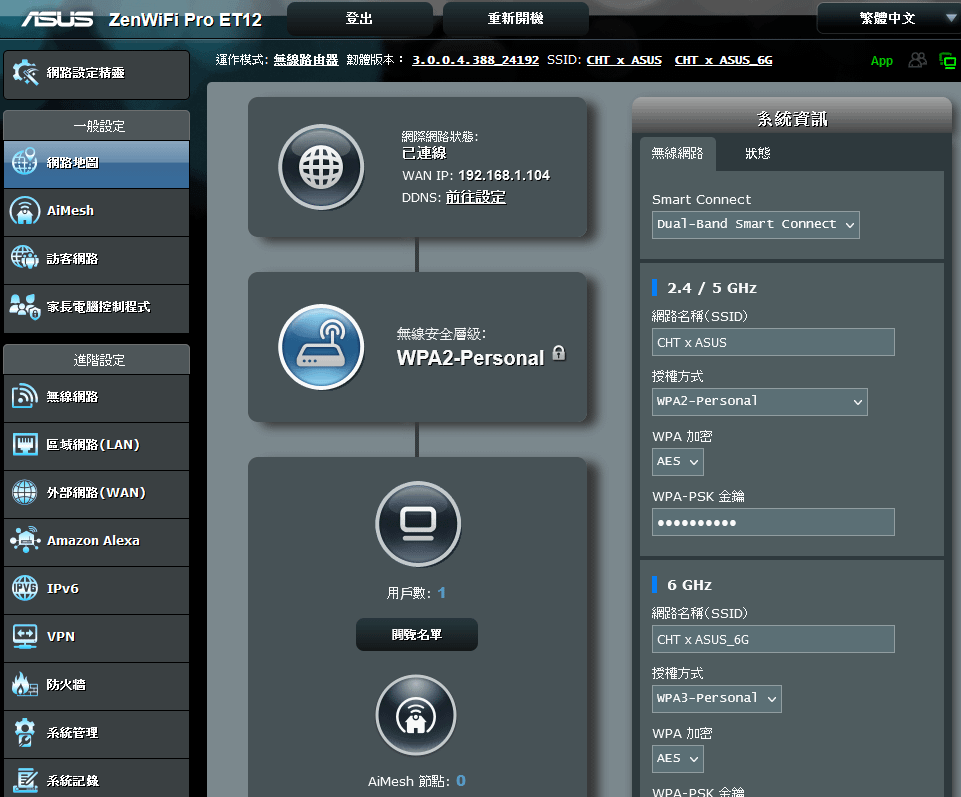
Task: Click the Network Map globe icon in sidebar
Action: [x=25, y=162]
